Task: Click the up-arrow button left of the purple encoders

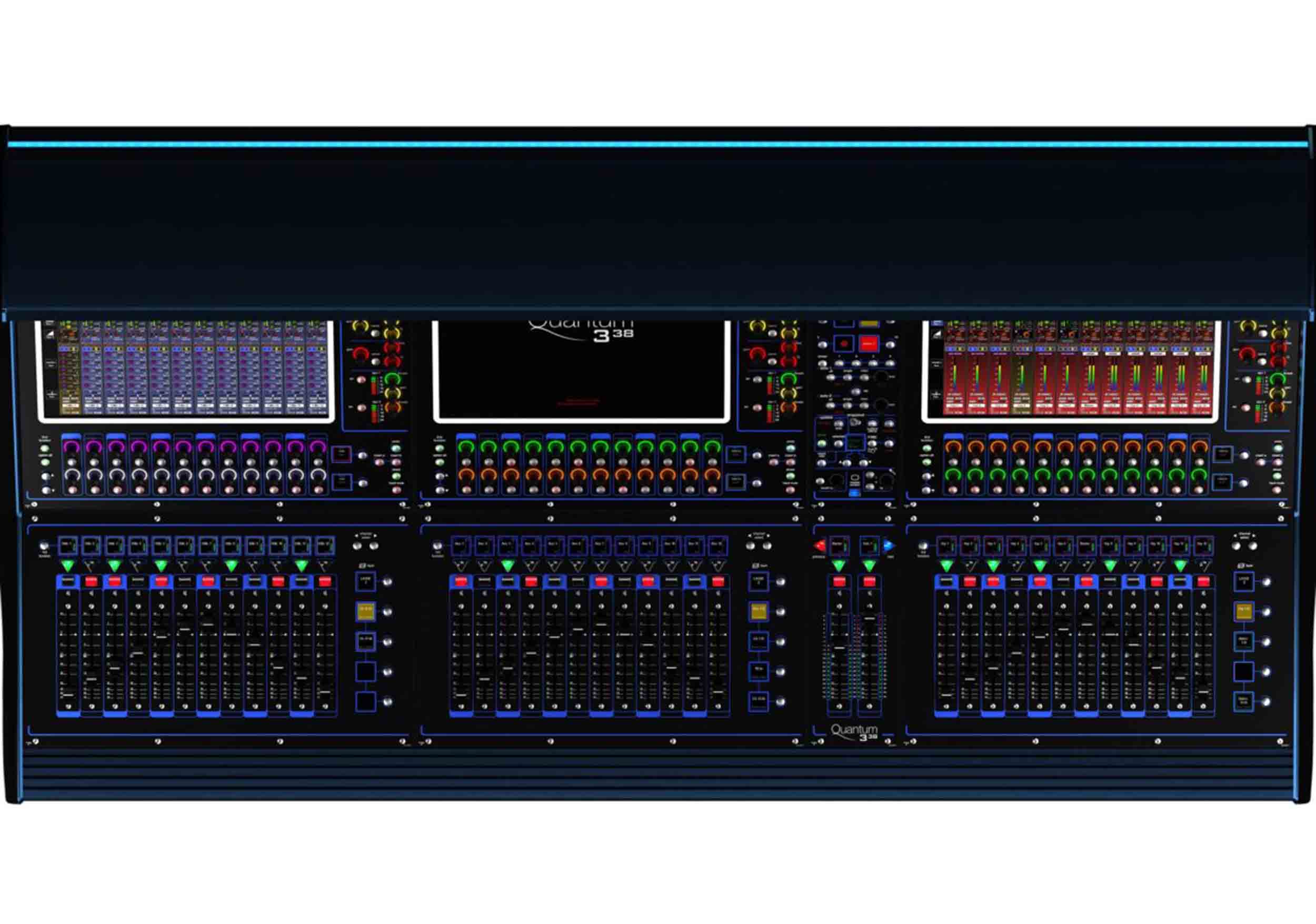Action: point(46,476)
